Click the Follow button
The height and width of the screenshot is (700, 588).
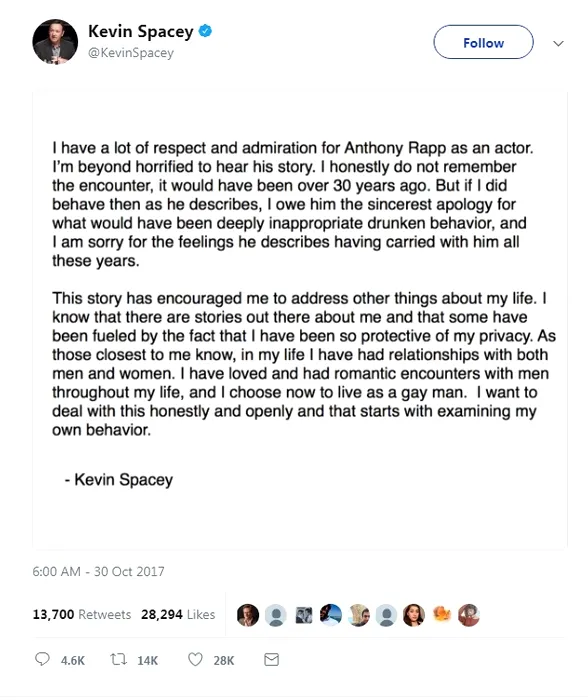click(483, 42)
